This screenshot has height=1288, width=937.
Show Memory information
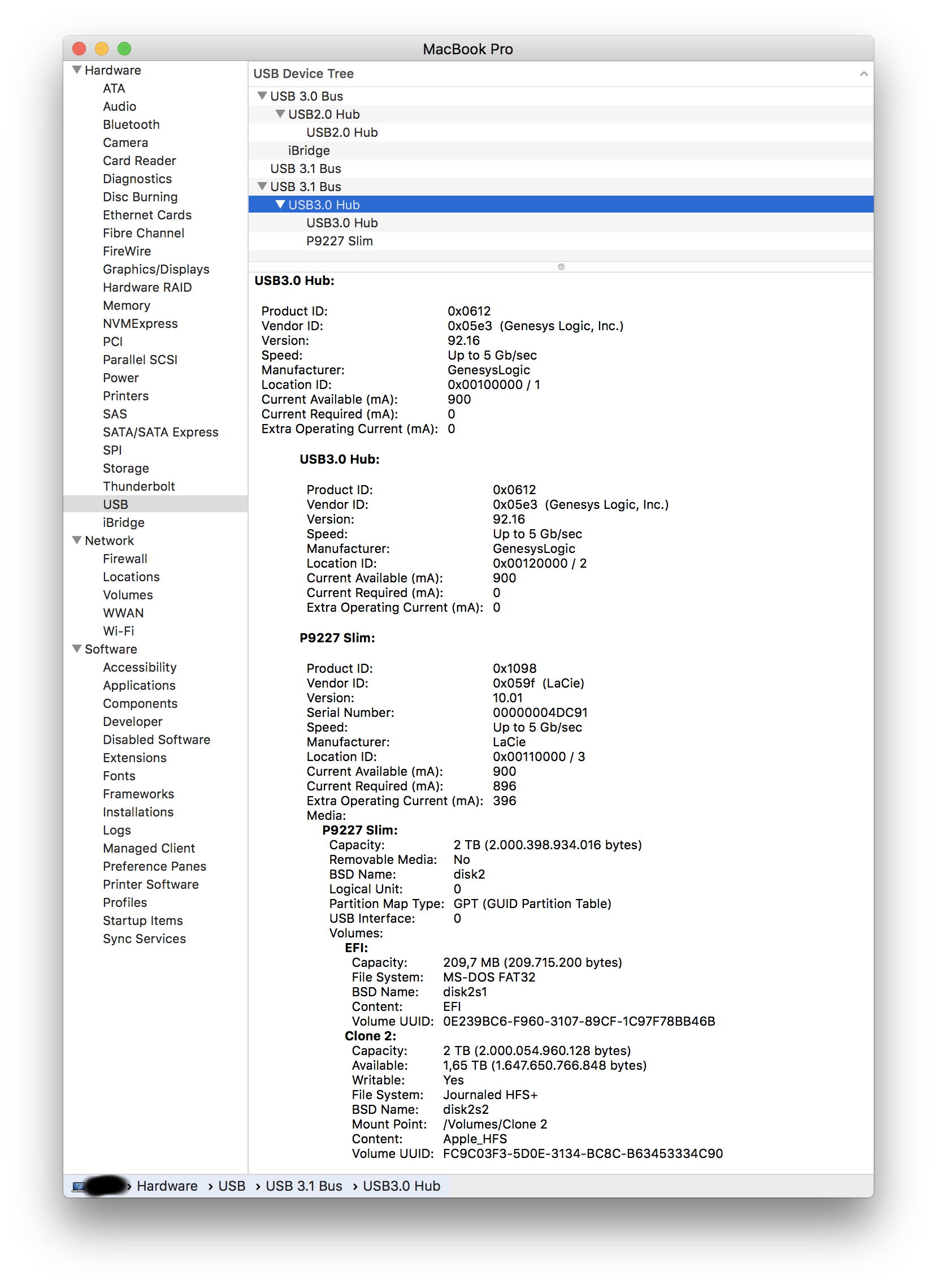(x=127, y=305)
